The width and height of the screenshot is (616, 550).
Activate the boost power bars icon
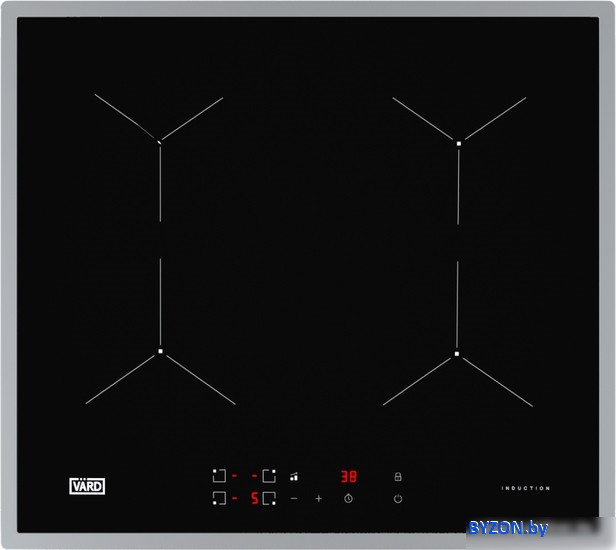click(294, 477)
